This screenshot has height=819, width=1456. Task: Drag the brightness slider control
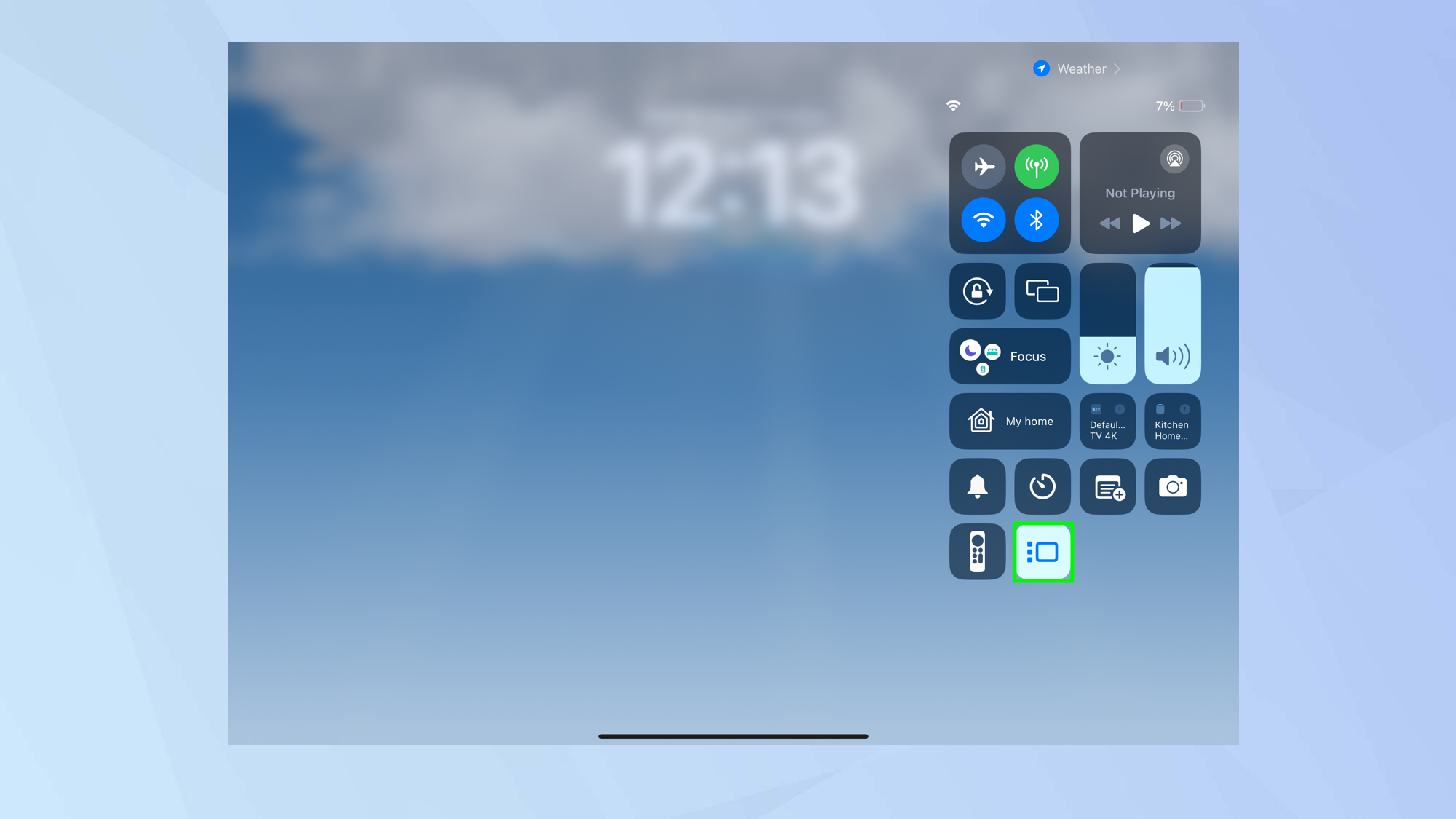1107,323
